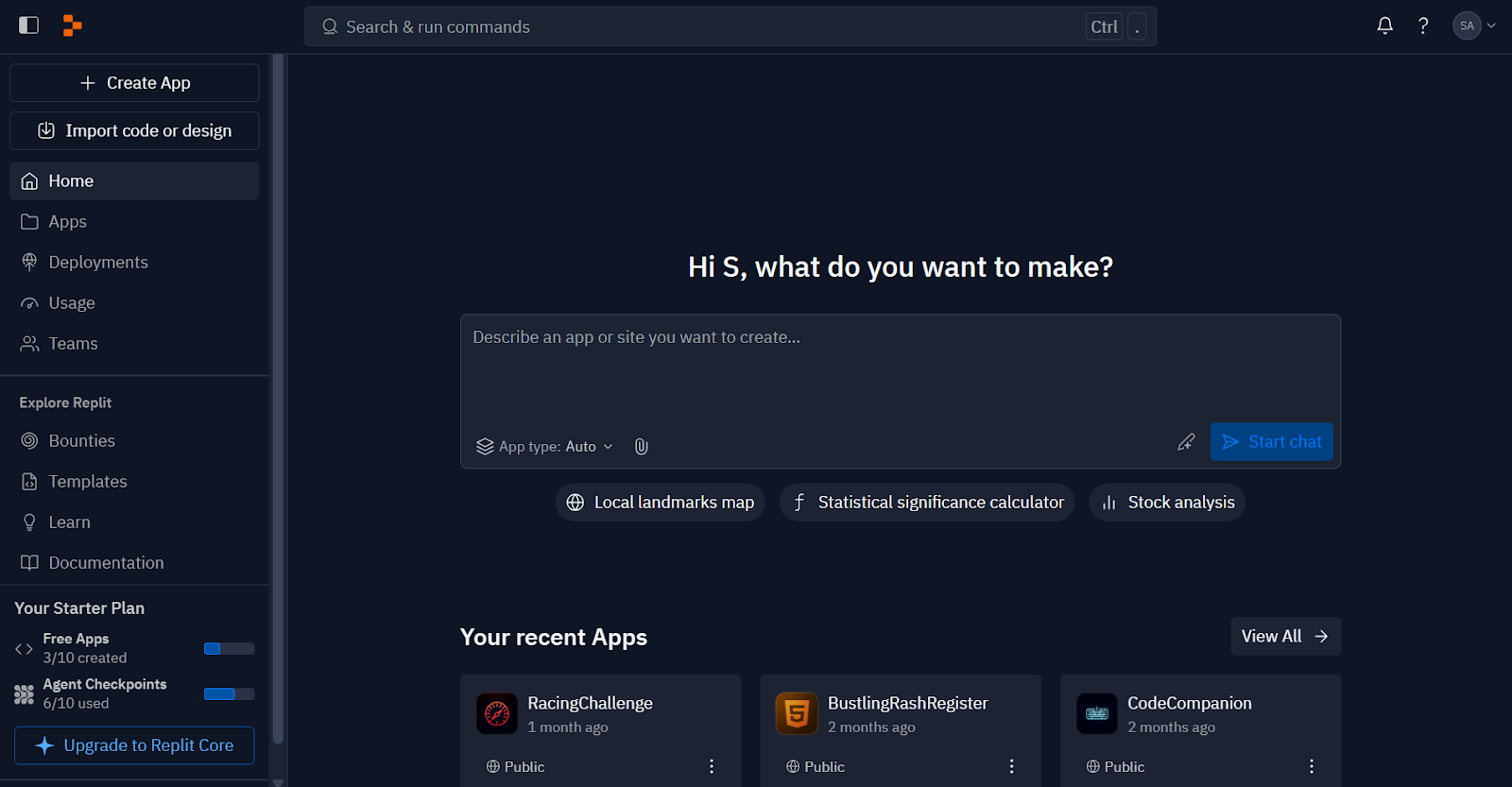
Task: Open the help question mark
Action: click(1423, 26)
